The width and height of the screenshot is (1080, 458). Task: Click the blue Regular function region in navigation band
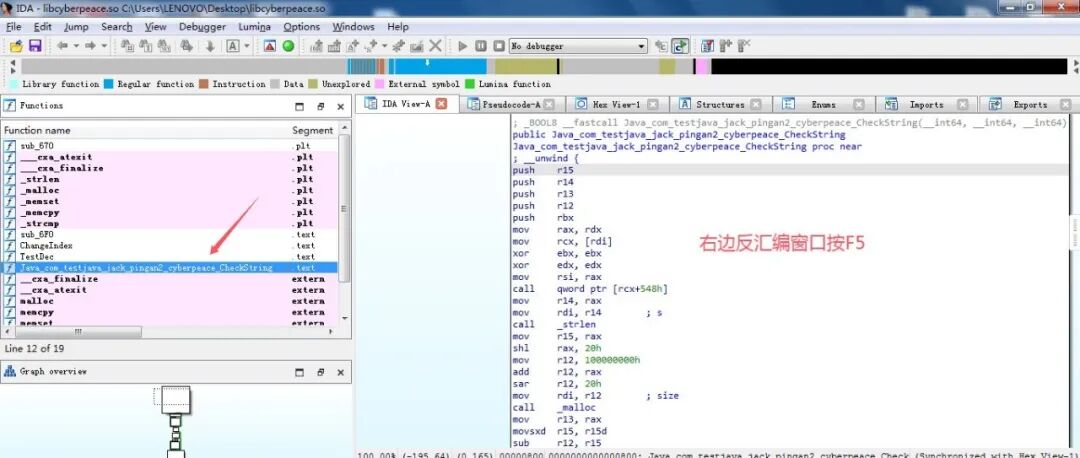pos(441,67)
